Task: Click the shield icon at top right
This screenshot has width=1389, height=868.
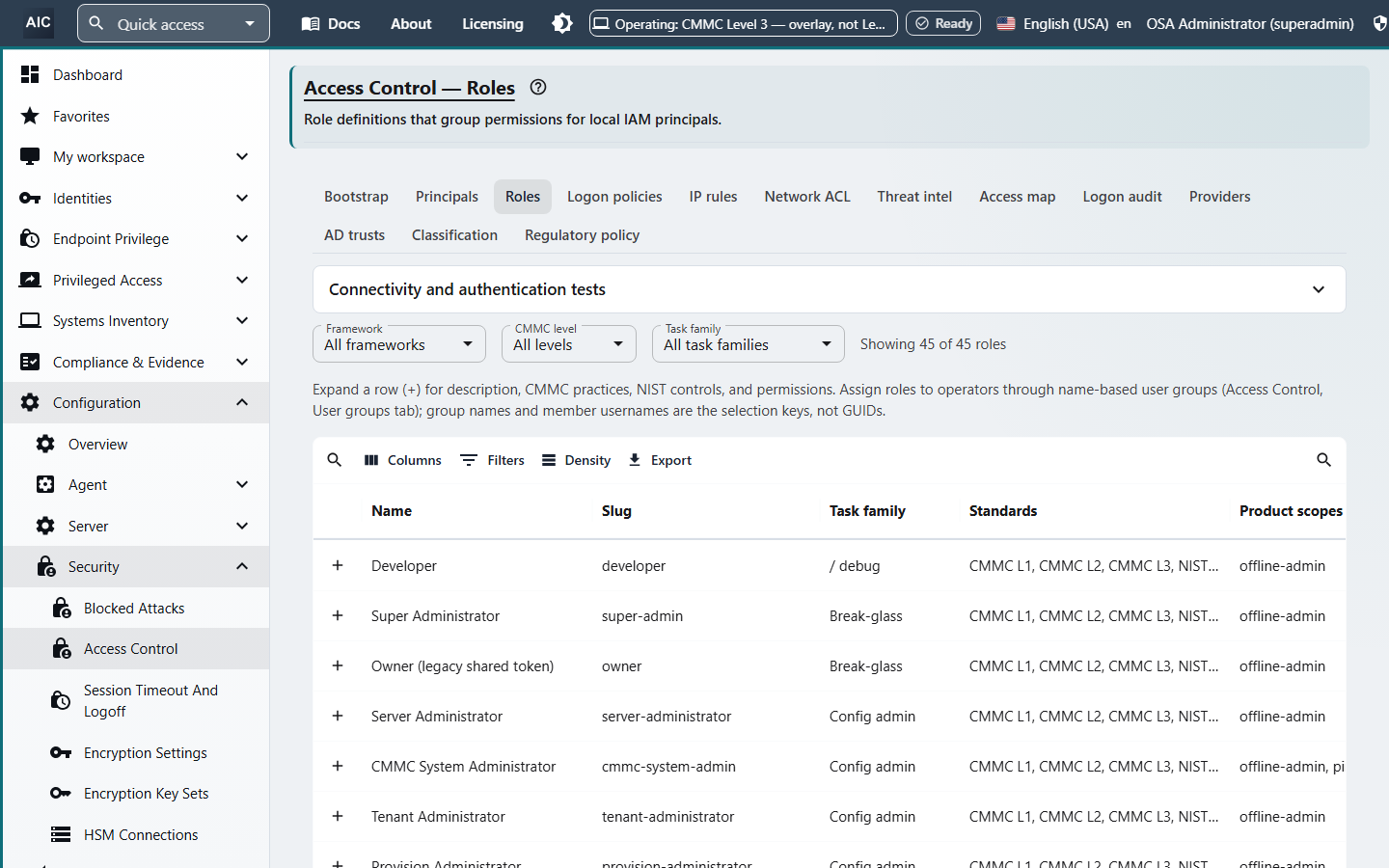Action: [x=1379, y=23]
